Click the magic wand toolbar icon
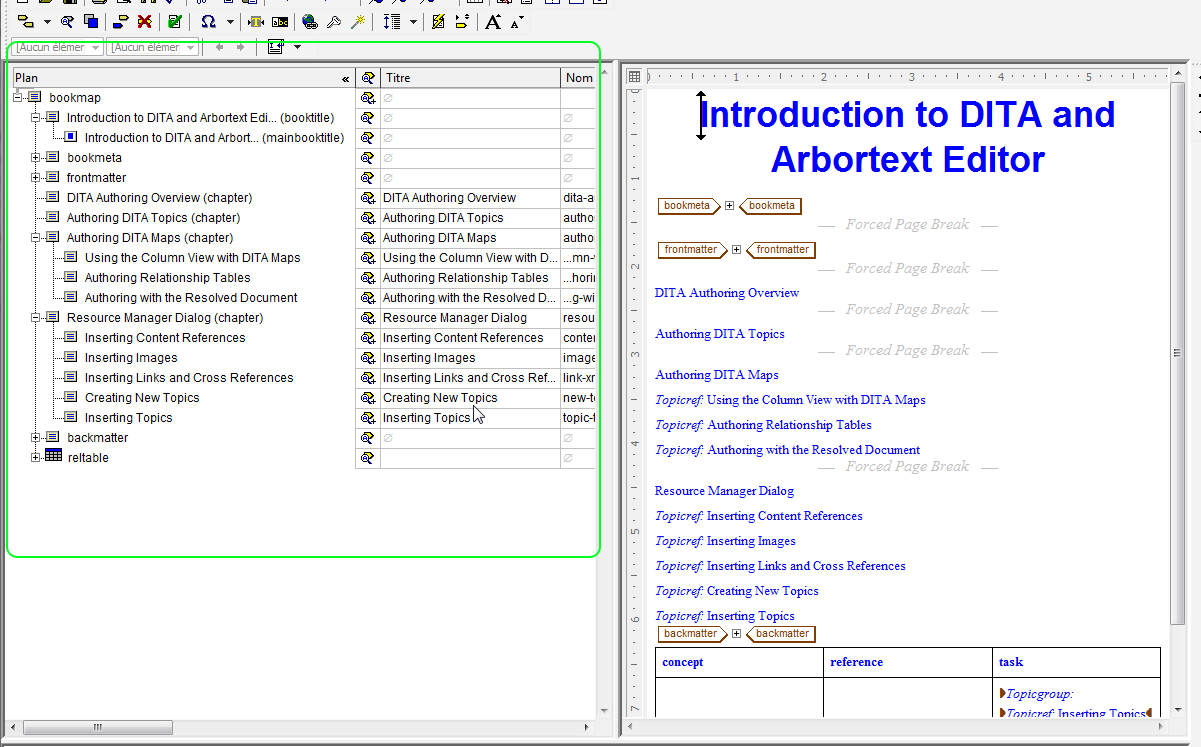Image resolution: width=1201 pixels, height=747 pixels. coord(359,21)
